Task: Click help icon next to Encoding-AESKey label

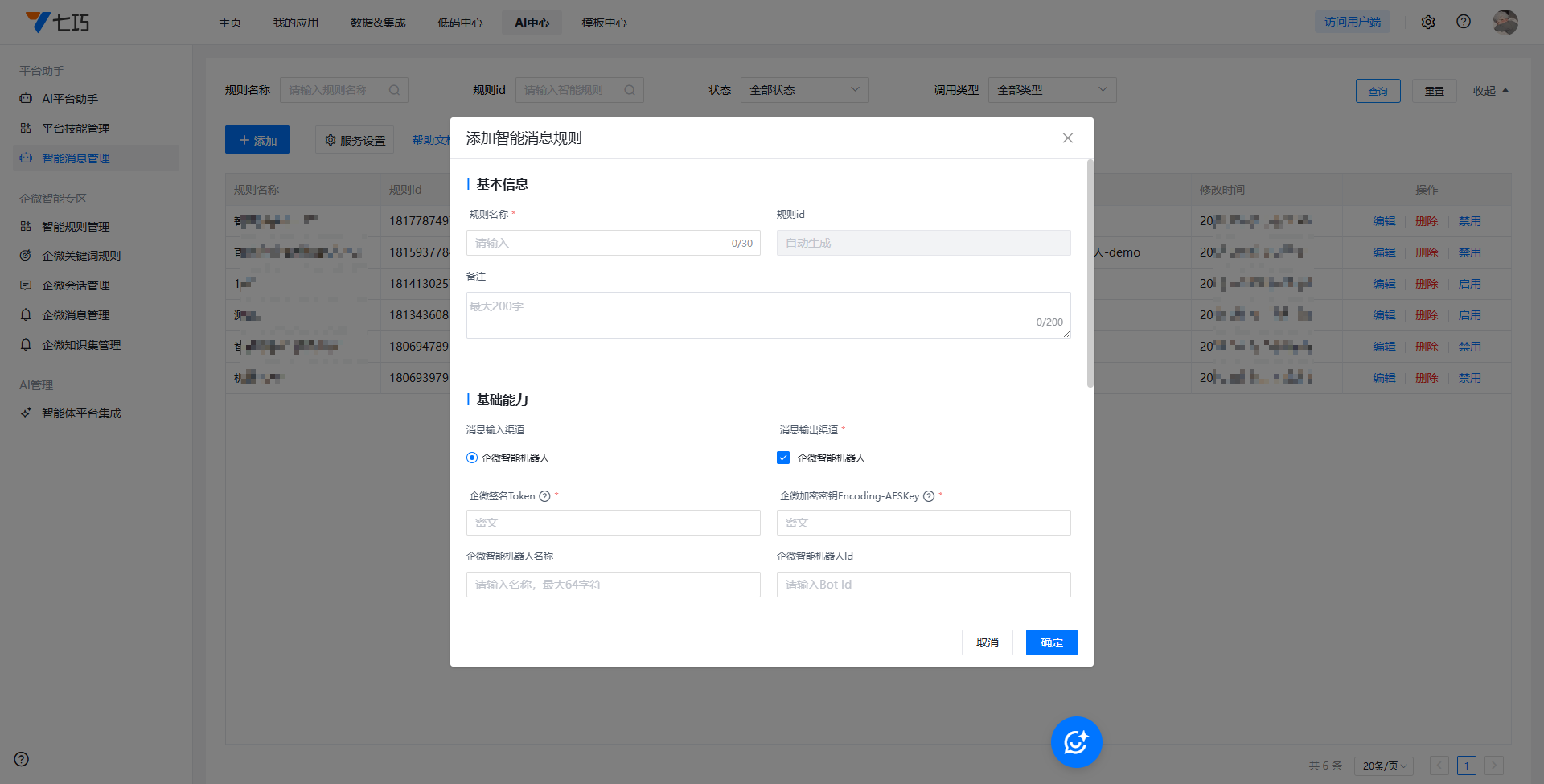Action: pos(929,496)
